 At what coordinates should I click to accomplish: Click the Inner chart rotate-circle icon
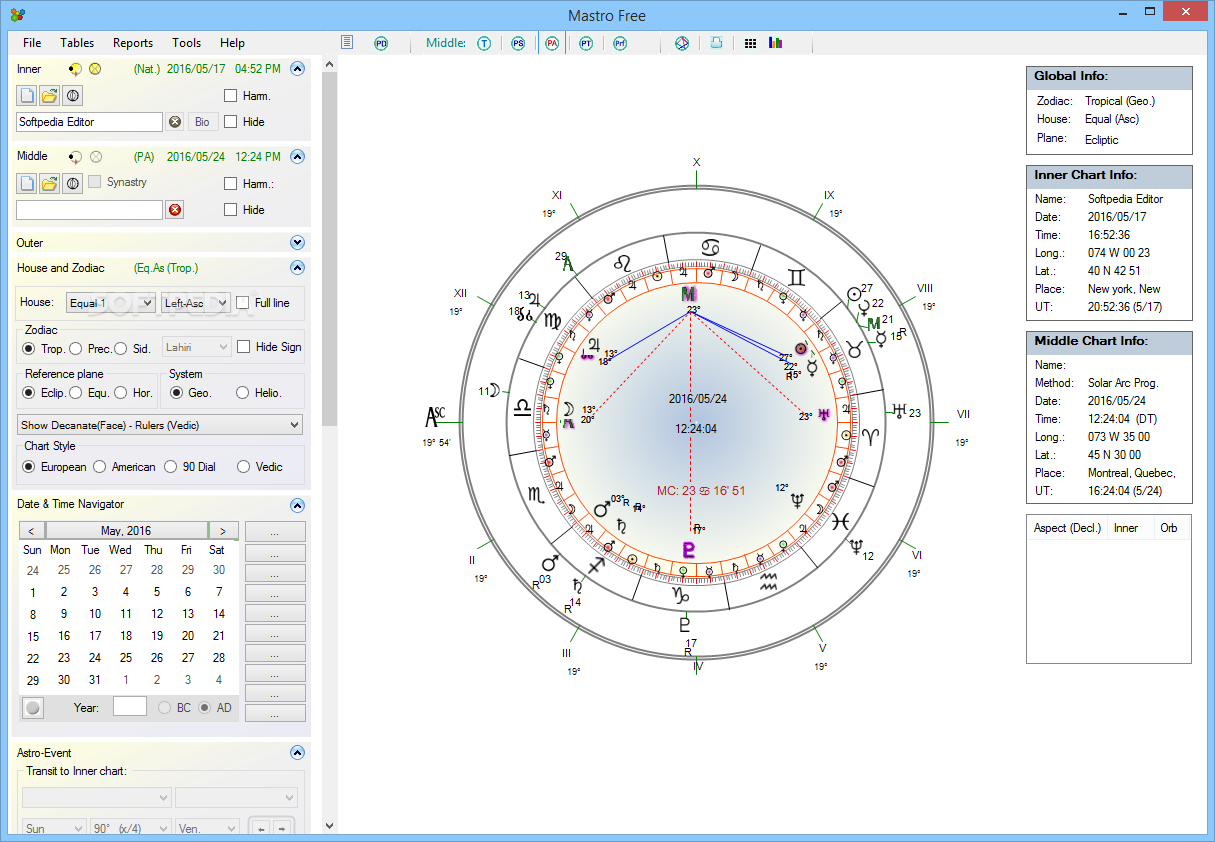pyautogui.click(x=75, y=69)
